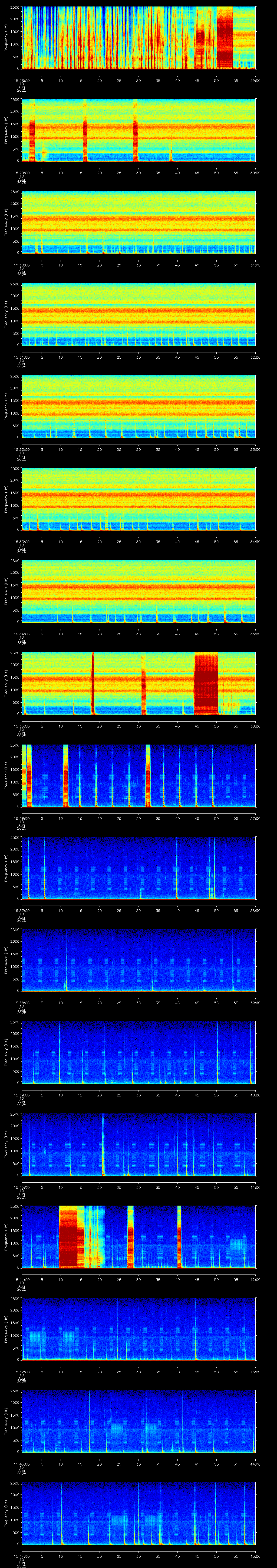Viewport: 277px width, 1568px height.
Task: Click the "15:38:00" start time label
Action: coord(22,1003)
